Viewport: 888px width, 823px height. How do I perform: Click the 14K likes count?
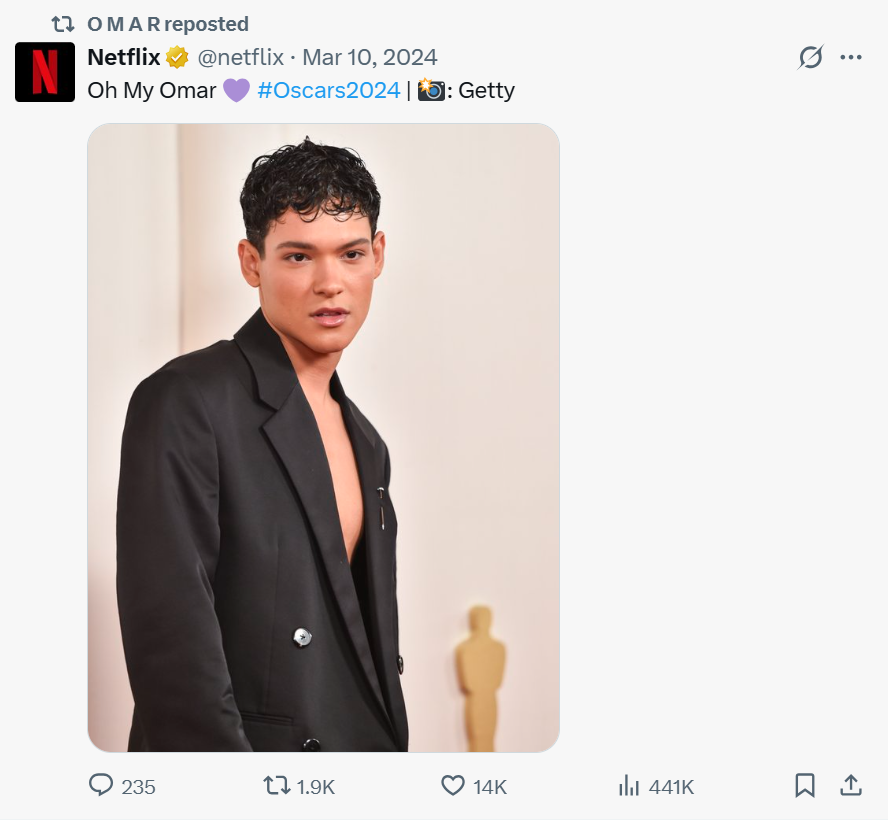(490, 787)
